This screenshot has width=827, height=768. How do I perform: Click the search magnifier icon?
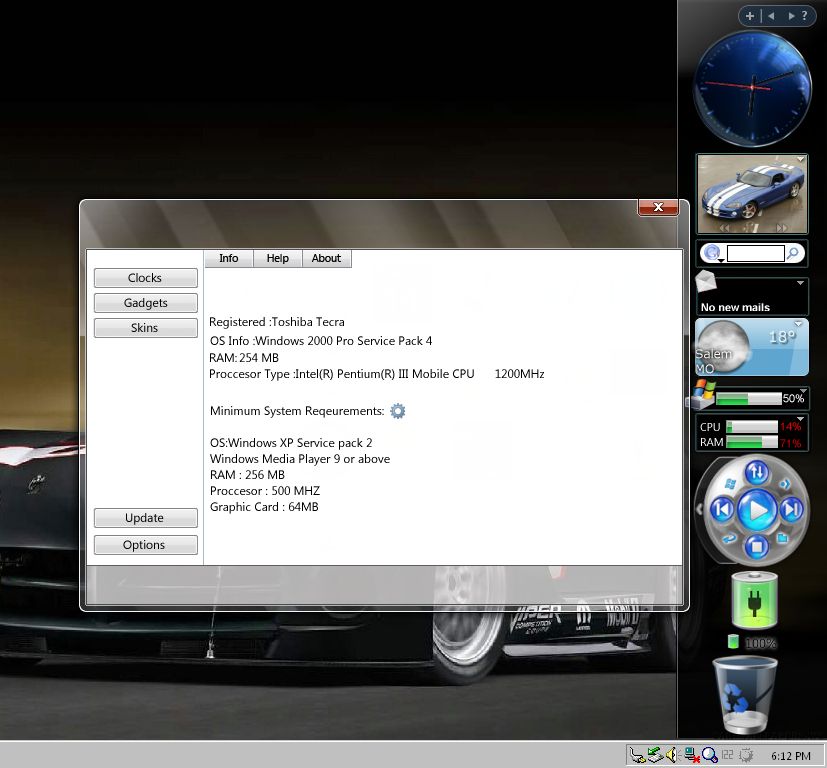pos(794,254)
